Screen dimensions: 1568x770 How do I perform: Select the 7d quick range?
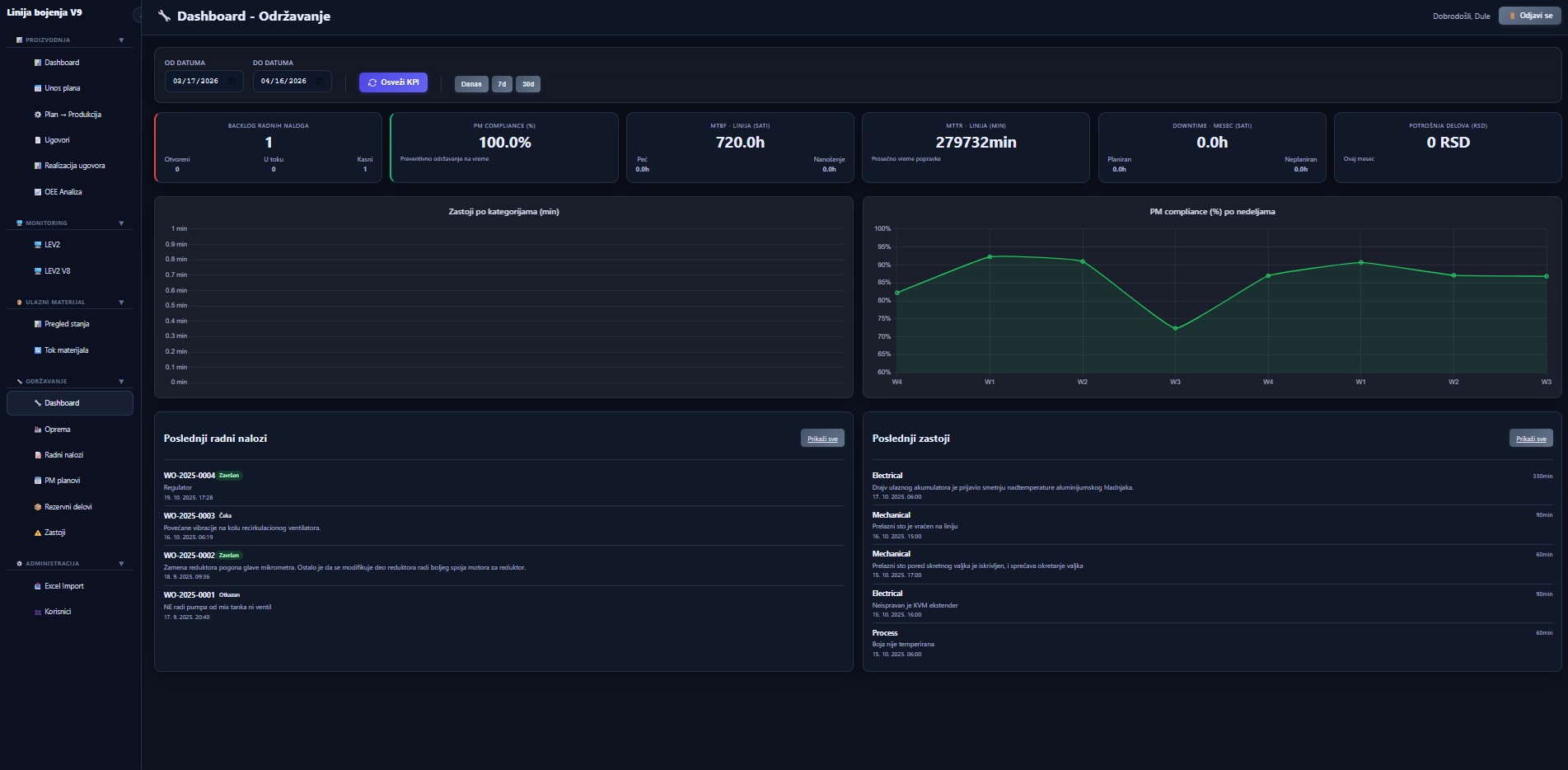(x=502, y=84)
